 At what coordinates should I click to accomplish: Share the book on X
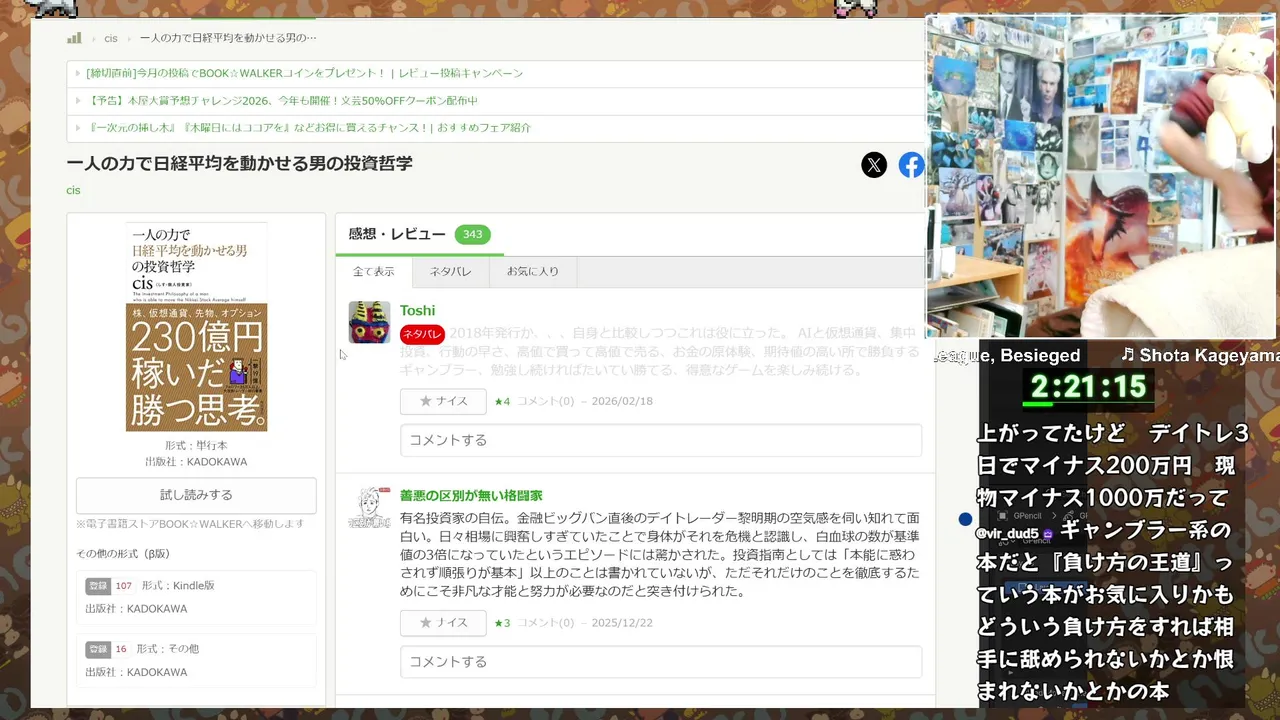point(874,165)
